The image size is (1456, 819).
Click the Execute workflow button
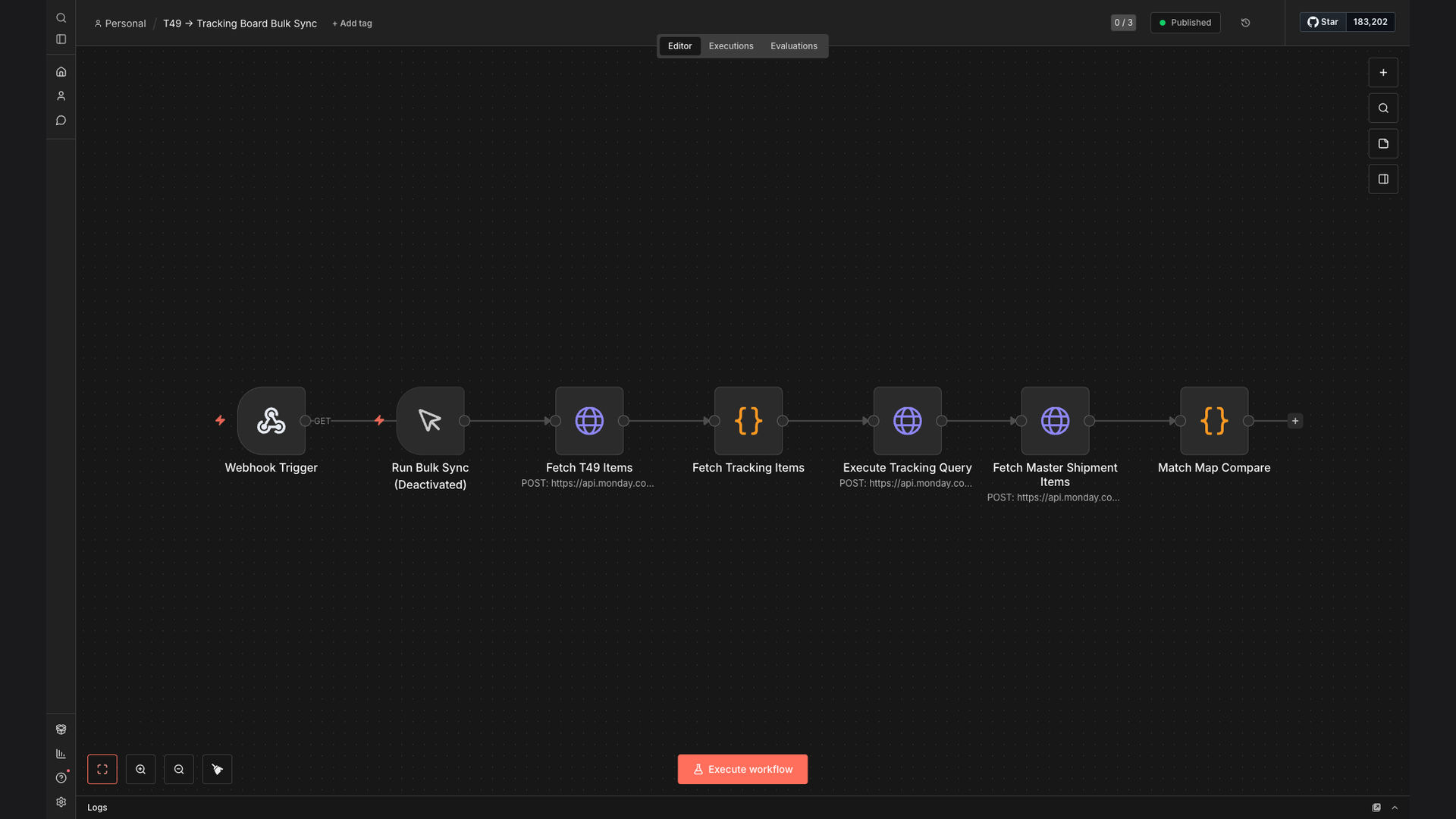tap(742, 770)
